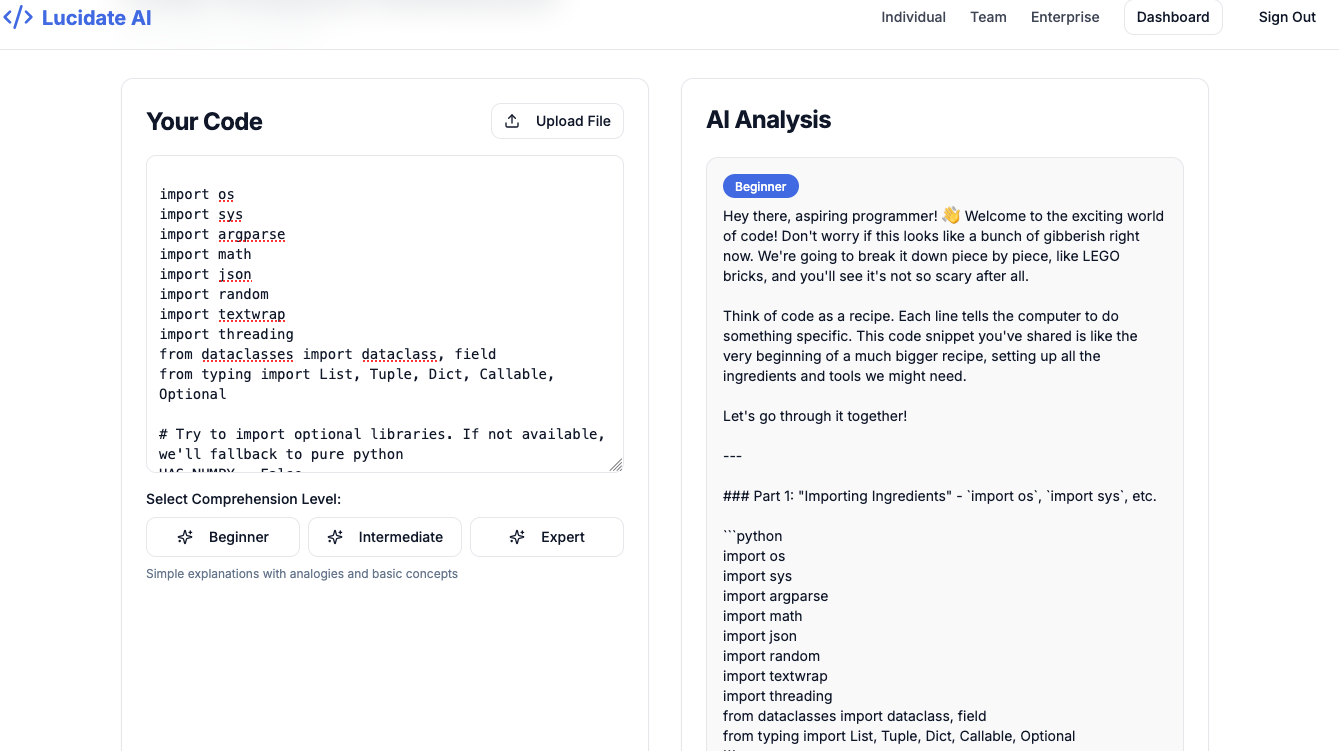Open the Individual plan page
Image resolution: width=1339 pixels, height=751 pixels.
(913, 17)
